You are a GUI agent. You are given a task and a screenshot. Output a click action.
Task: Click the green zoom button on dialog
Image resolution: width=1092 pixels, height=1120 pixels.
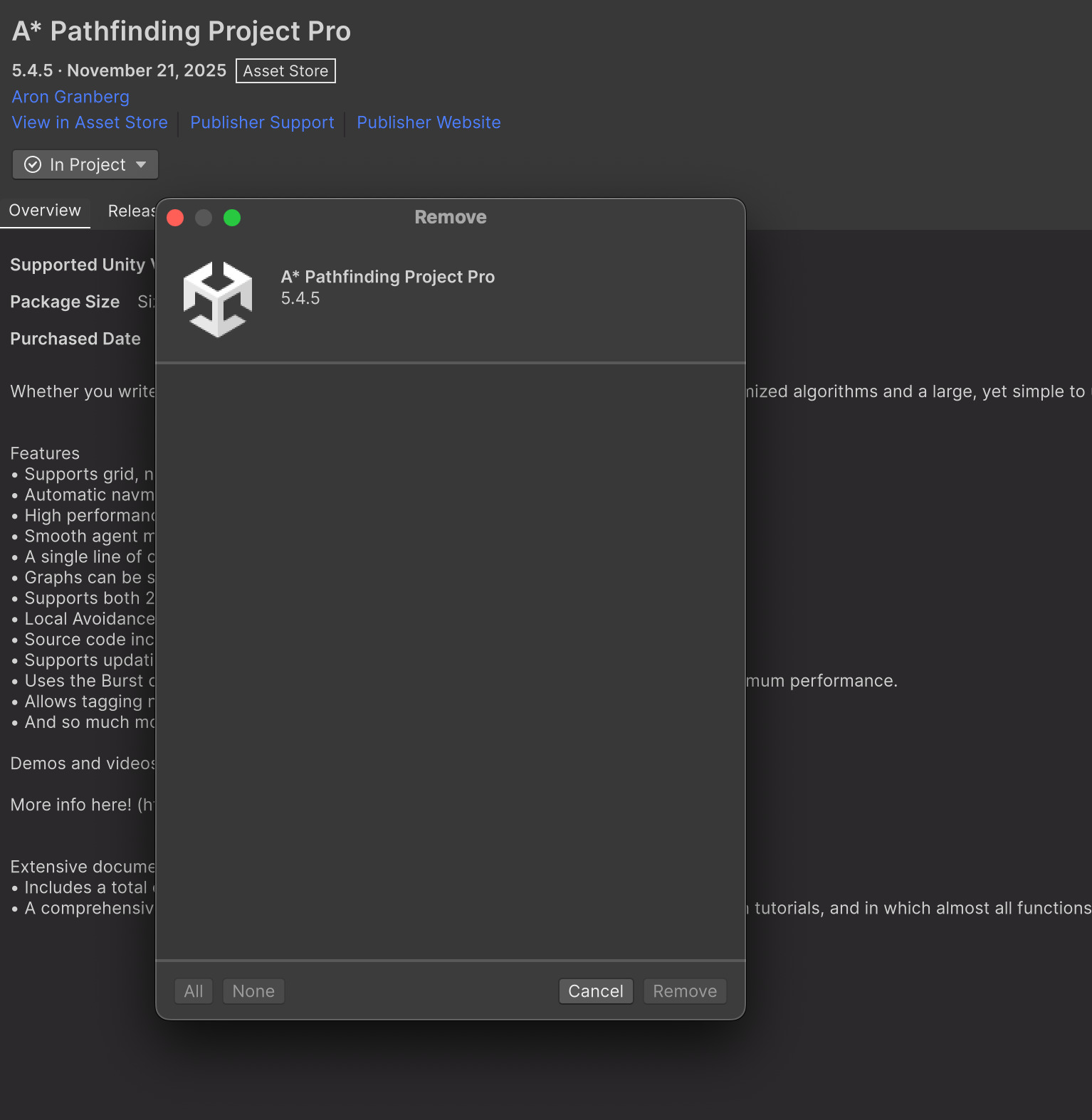click(x=232, y=218)
